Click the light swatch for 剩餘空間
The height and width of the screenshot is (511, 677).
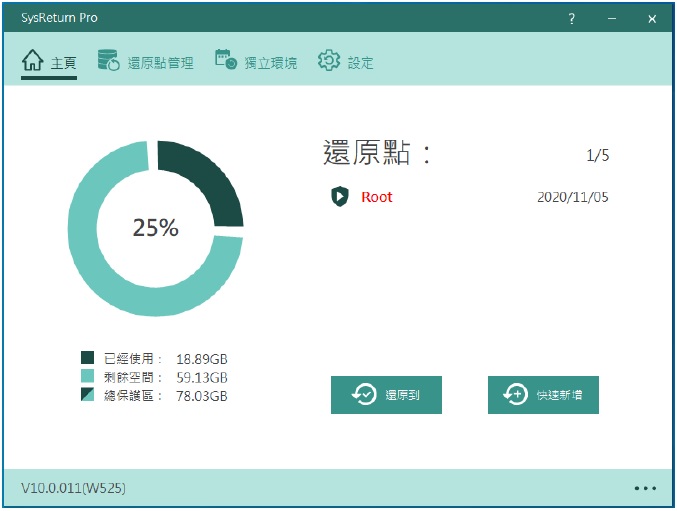pos(88,376)
